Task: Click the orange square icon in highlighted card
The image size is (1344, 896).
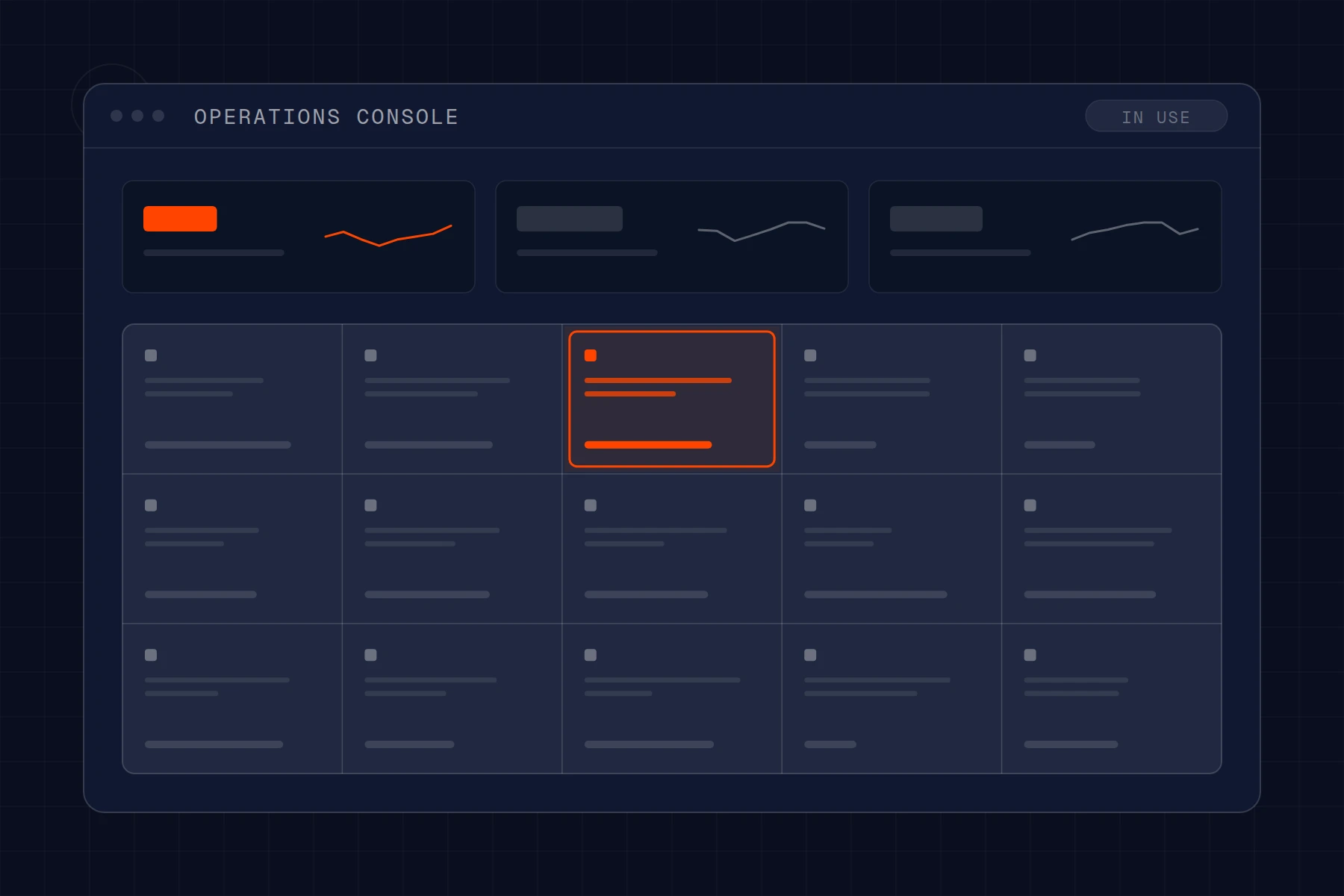Action: pyautogui.click(x=591, y=355)
